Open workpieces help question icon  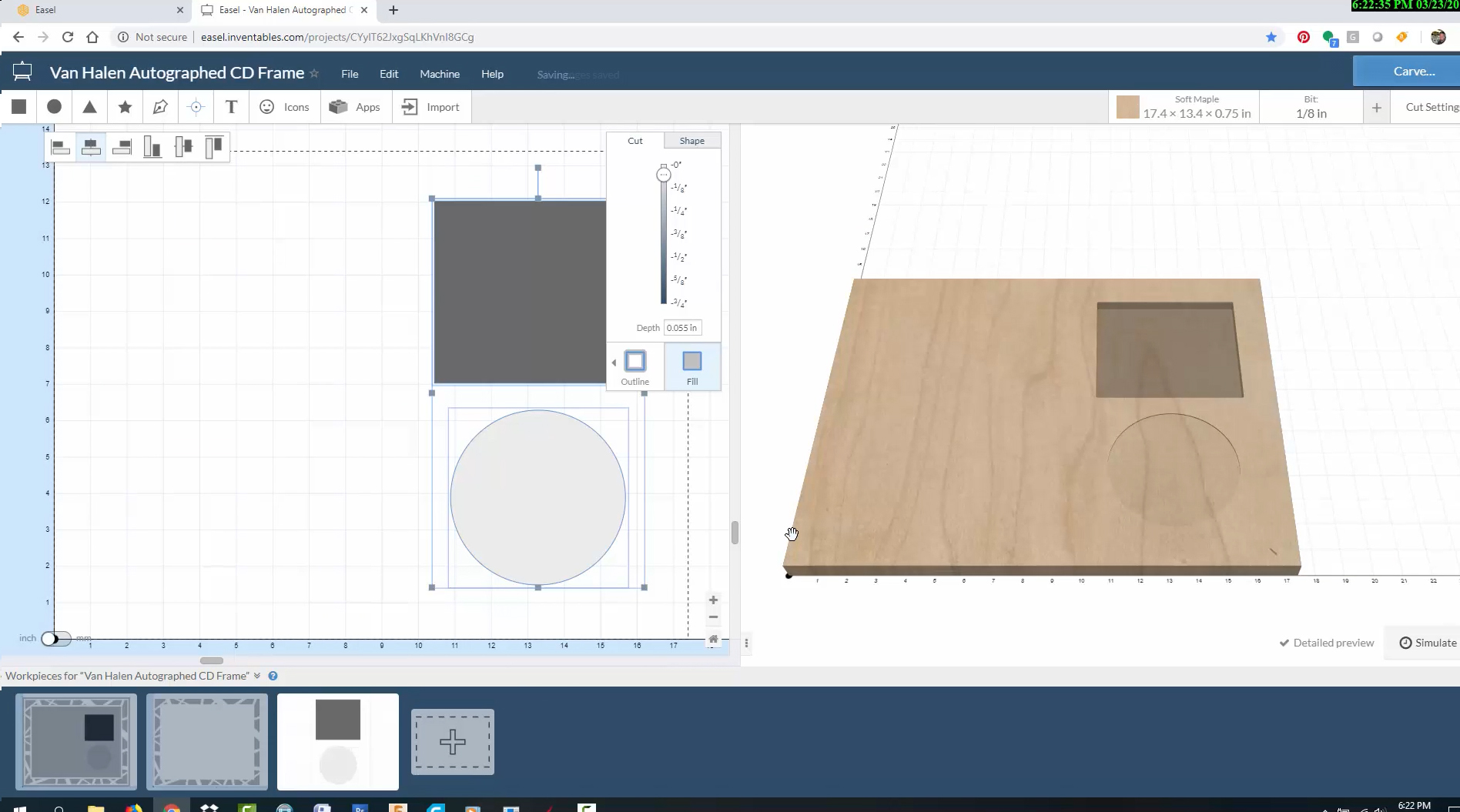tap(273, 676)
